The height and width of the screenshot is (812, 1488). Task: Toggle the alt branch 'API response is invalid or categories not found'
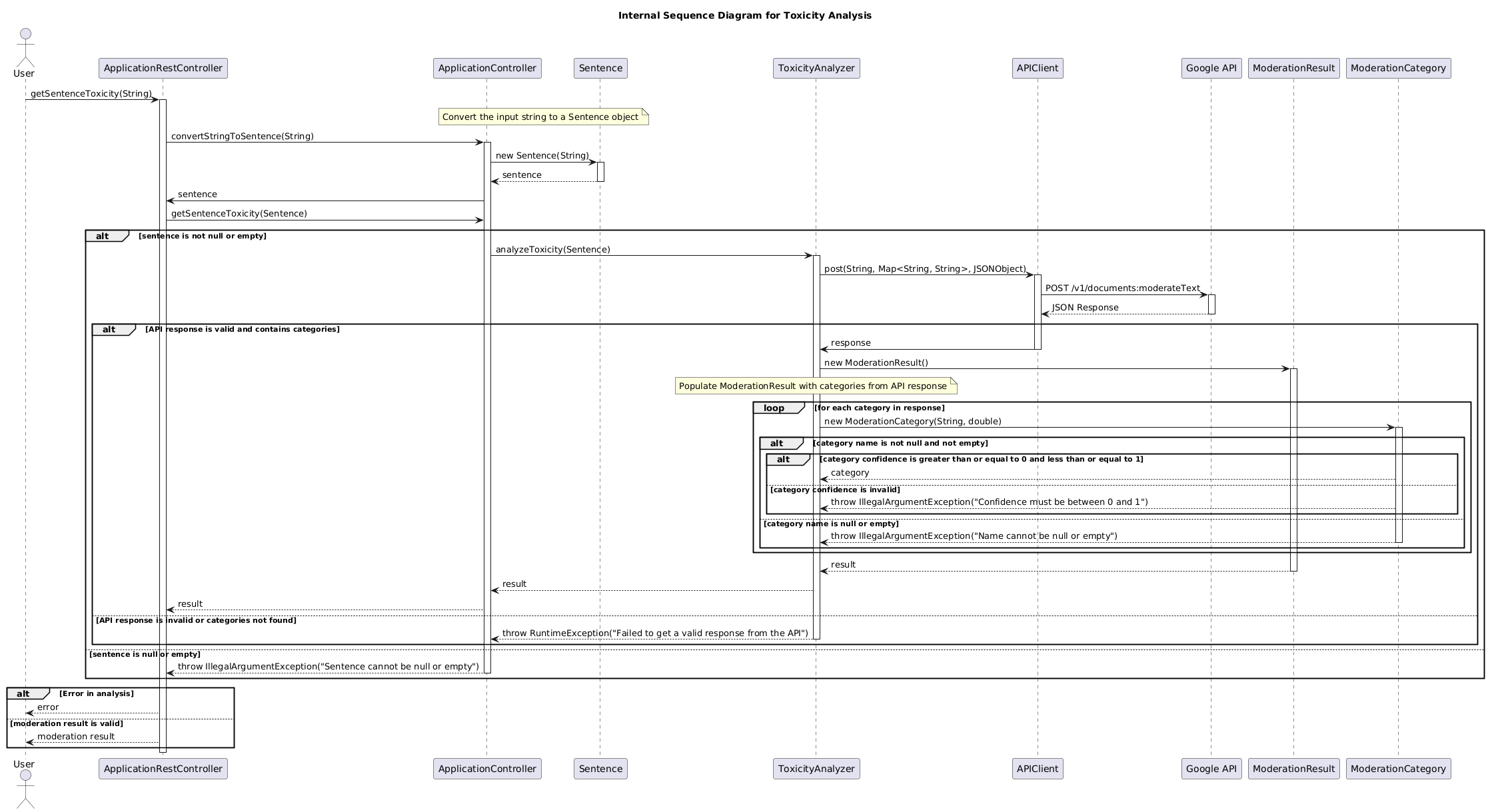tap(195, 619)
